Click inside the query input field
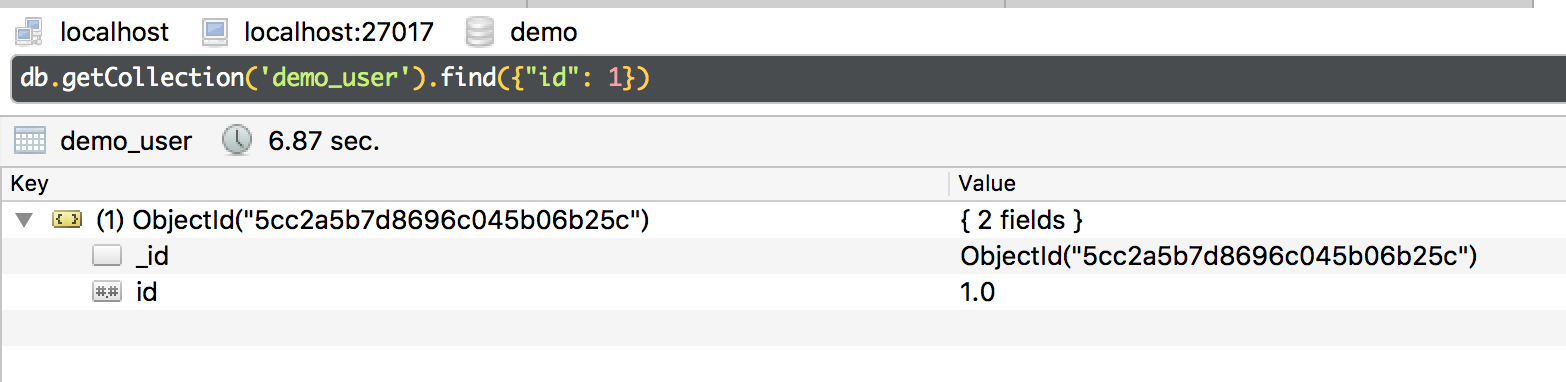 [x=788, y=79]
